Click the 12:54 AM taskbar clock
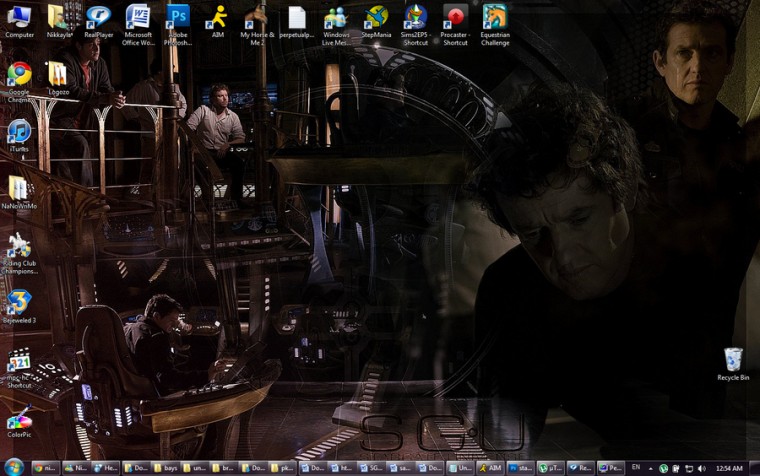 (729, 468)
